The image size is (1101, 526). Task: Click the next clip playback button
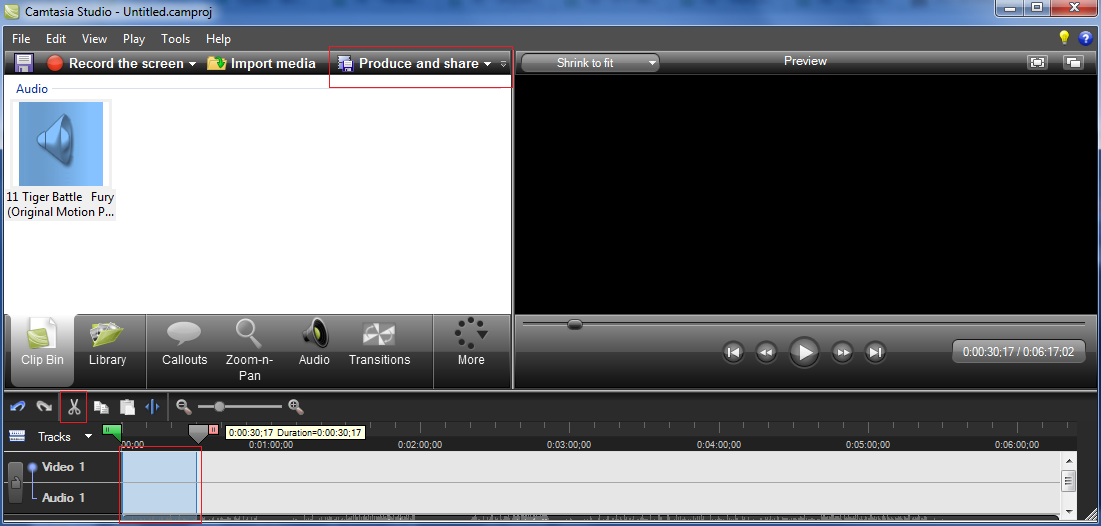pos(875,353)
